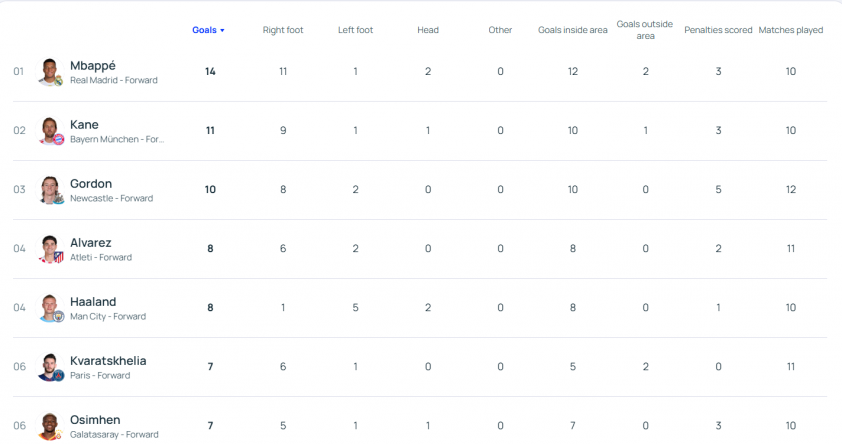The width and height of the screenshot is (842, 444).
Task: Sort by Goals outside area
Action: (x=645, y=30)
